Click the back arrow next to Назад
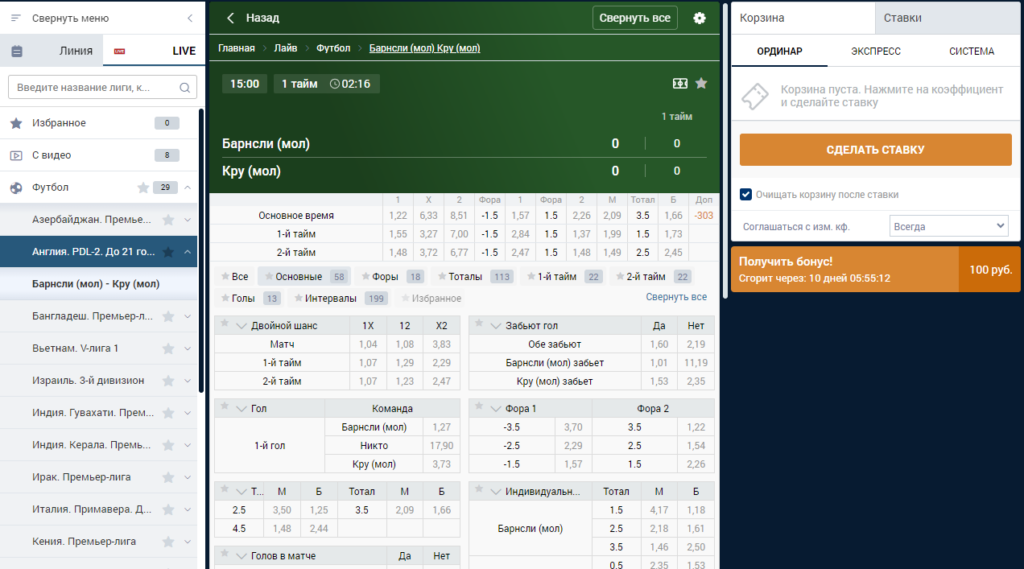This screenshot has height=569, width=1024. coord(231,18)
